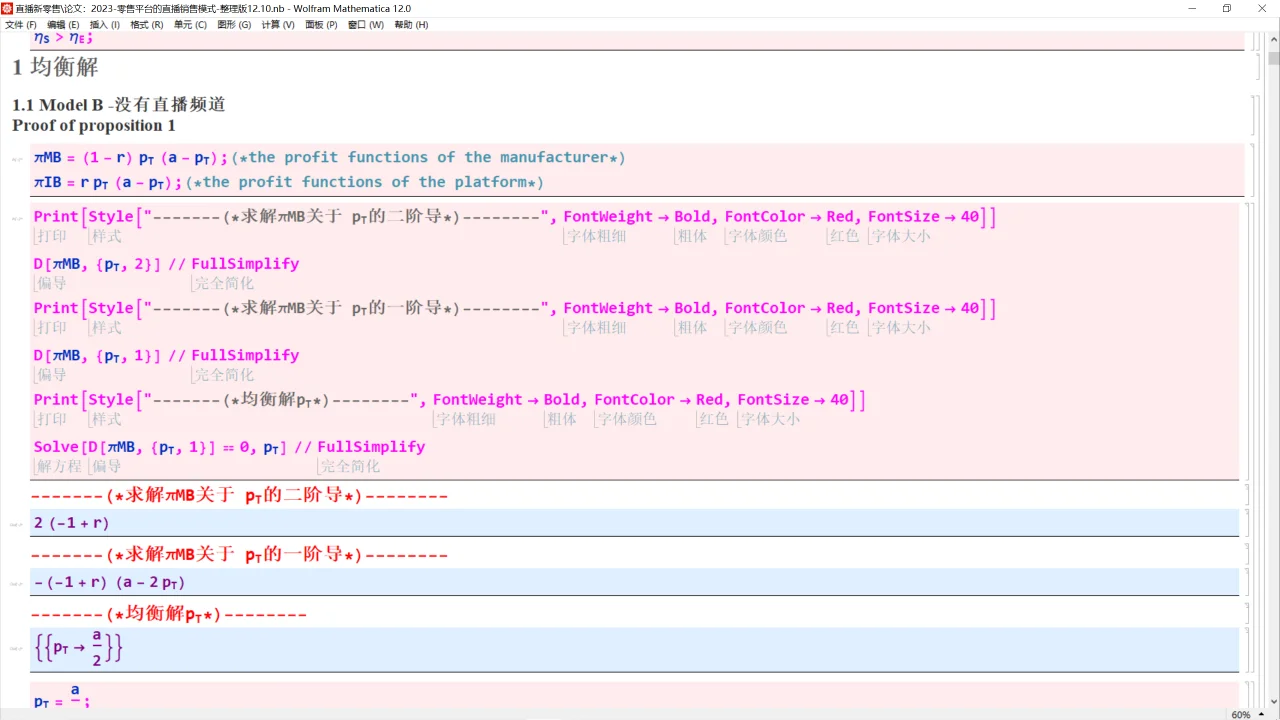Click the comment 'the profit functions of the platform'

[364, 183]
